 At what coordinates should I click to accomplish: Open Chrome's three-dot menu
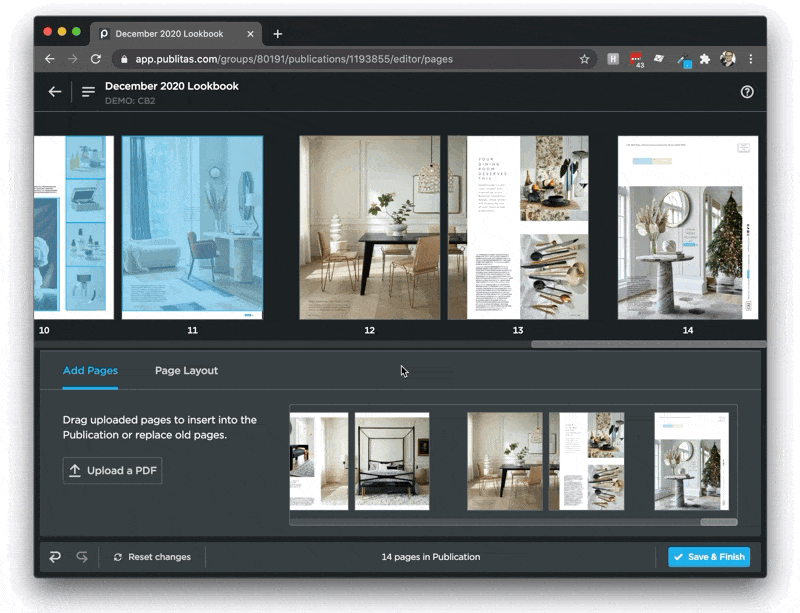750,59
